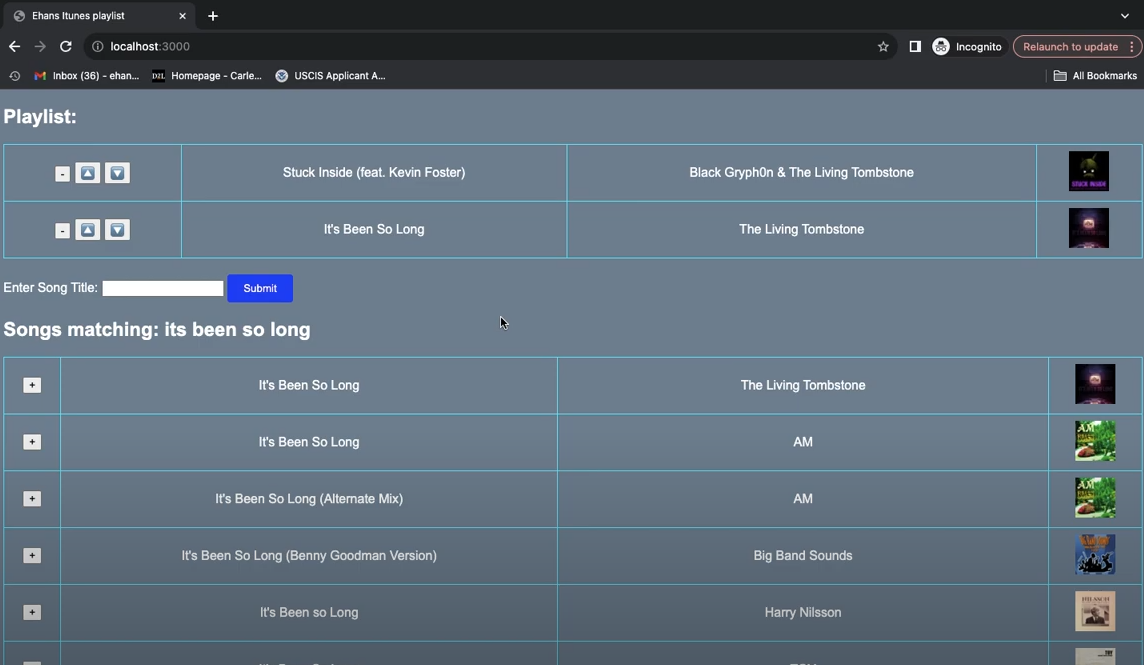Select the Songs matching heading
Screen dimensions: 1144x665
(157, 329)
